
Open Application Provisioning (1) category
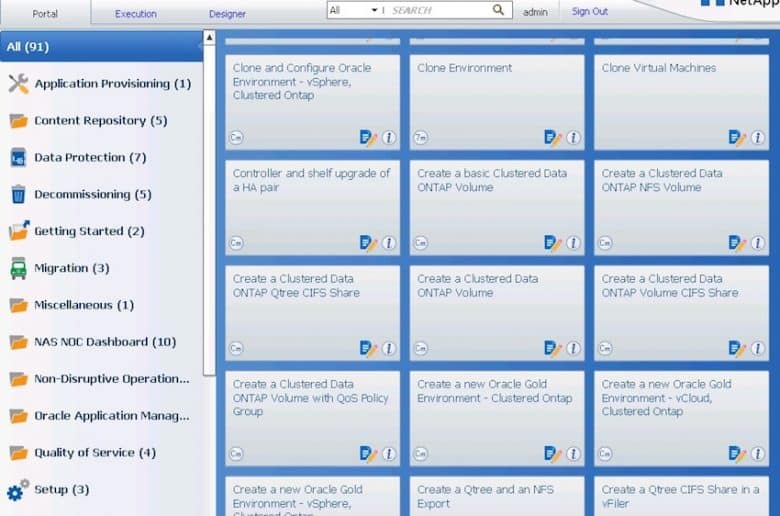tap(99, 84)
